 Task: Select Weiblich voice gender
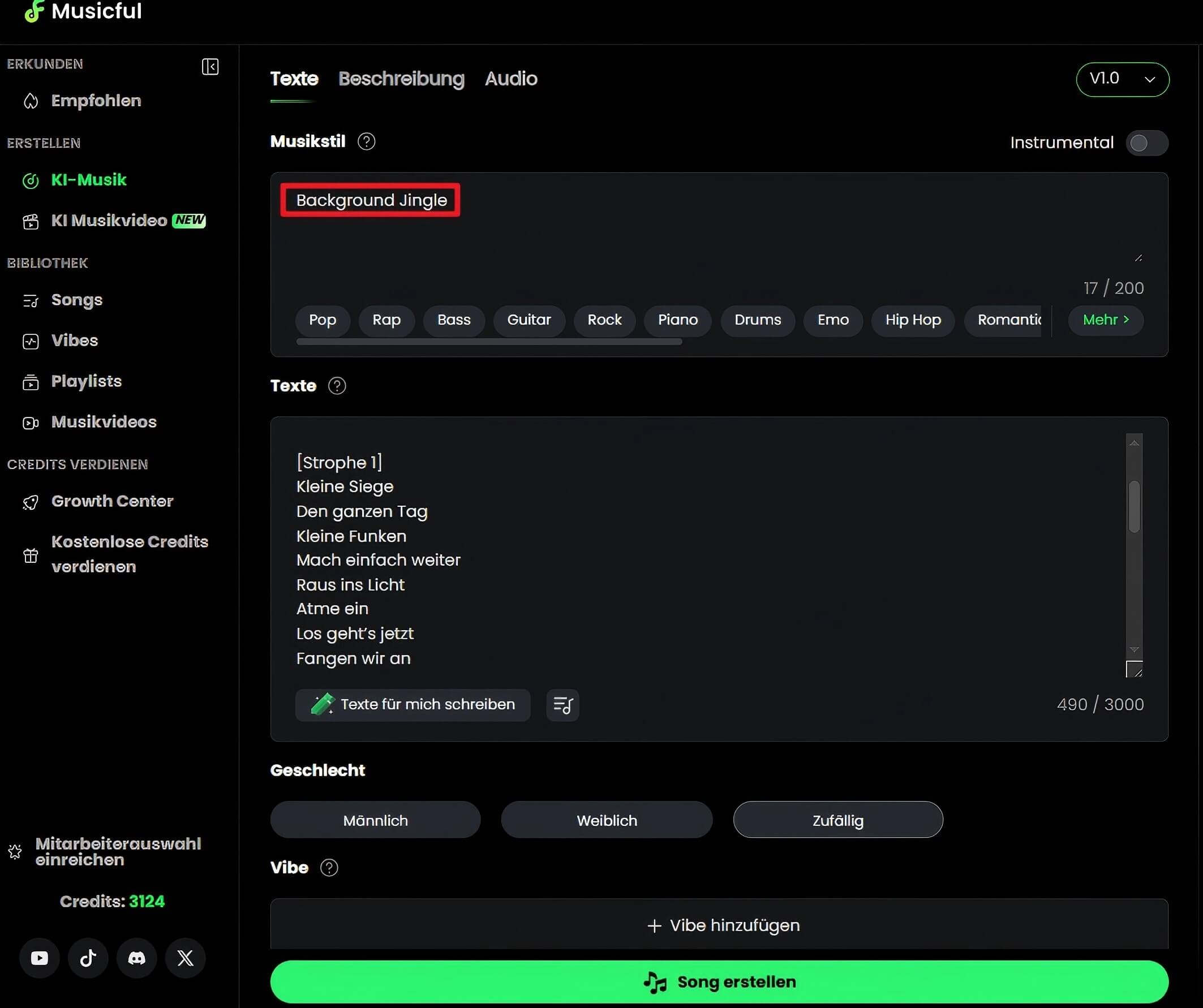pos(607,820)
